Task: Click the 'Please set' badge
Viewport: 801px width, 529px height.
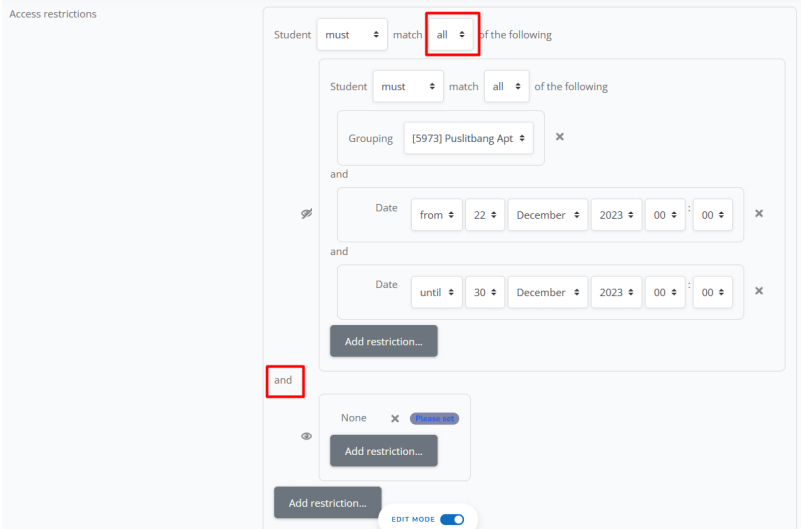Action: point(434,418)
